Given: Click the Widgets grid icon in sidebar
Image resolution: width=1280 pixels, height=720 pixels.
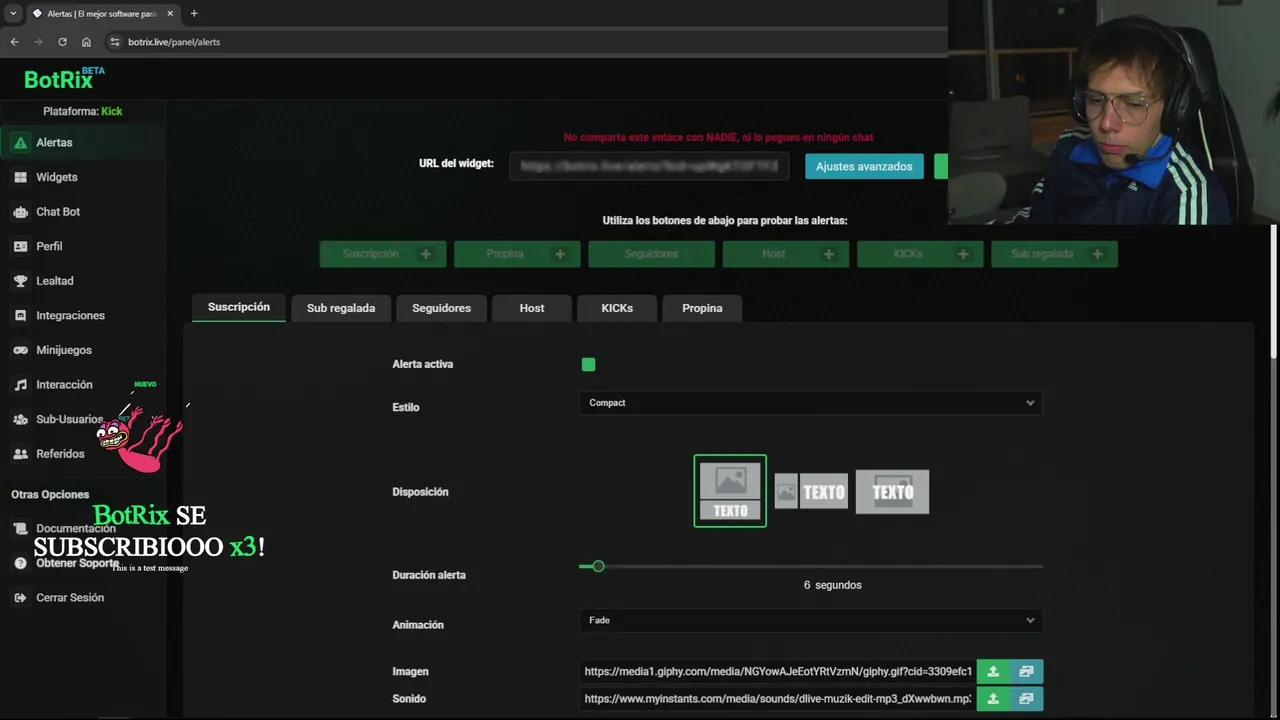Looking at the screenshot, I should tap(20, 177).
